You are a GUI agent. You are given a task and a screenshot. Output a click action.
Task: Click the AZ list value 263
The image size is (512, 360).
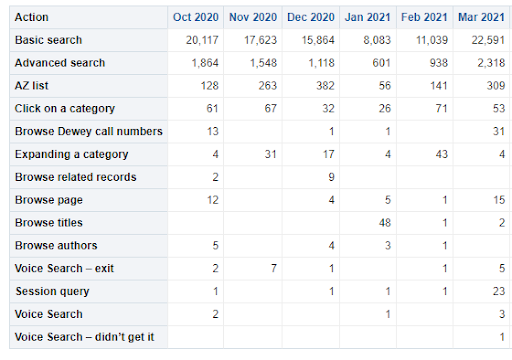pos(268,86)
